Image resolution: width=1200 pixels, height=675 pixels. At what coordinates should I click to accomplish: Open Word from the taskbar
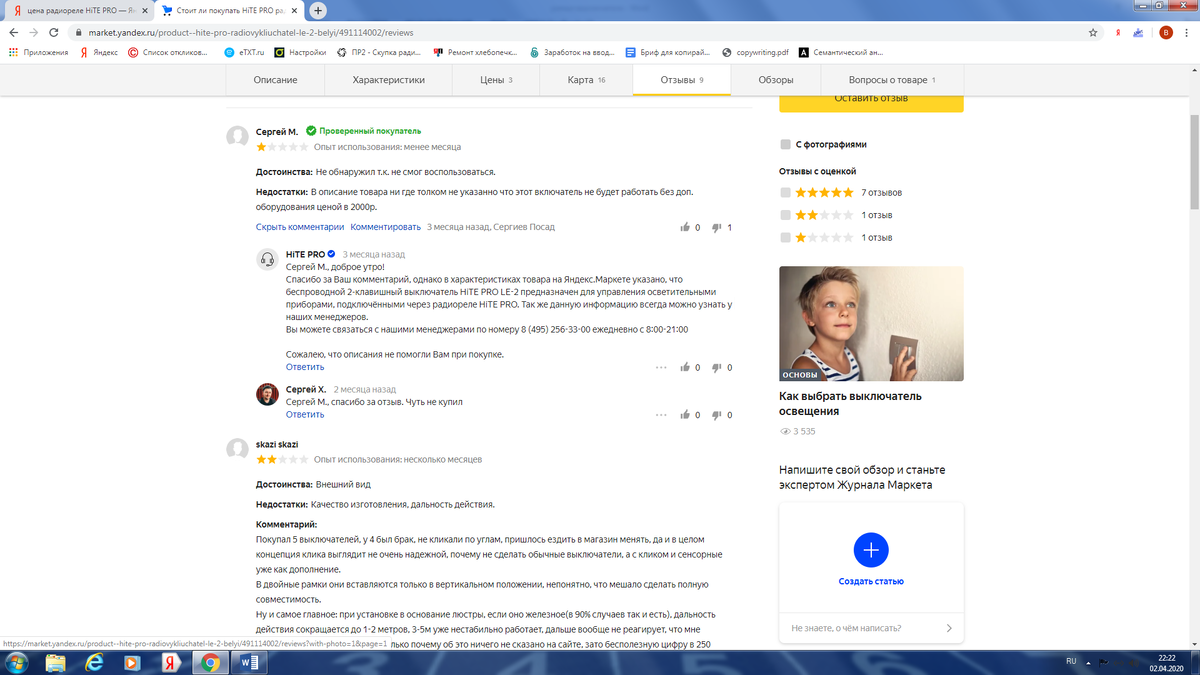pos(247,662)
